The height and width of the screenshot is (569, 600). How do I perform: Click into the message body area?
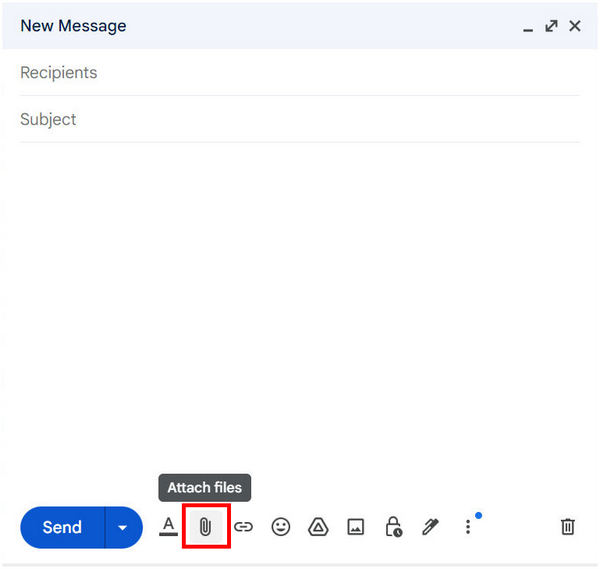(x=300, y=306)
